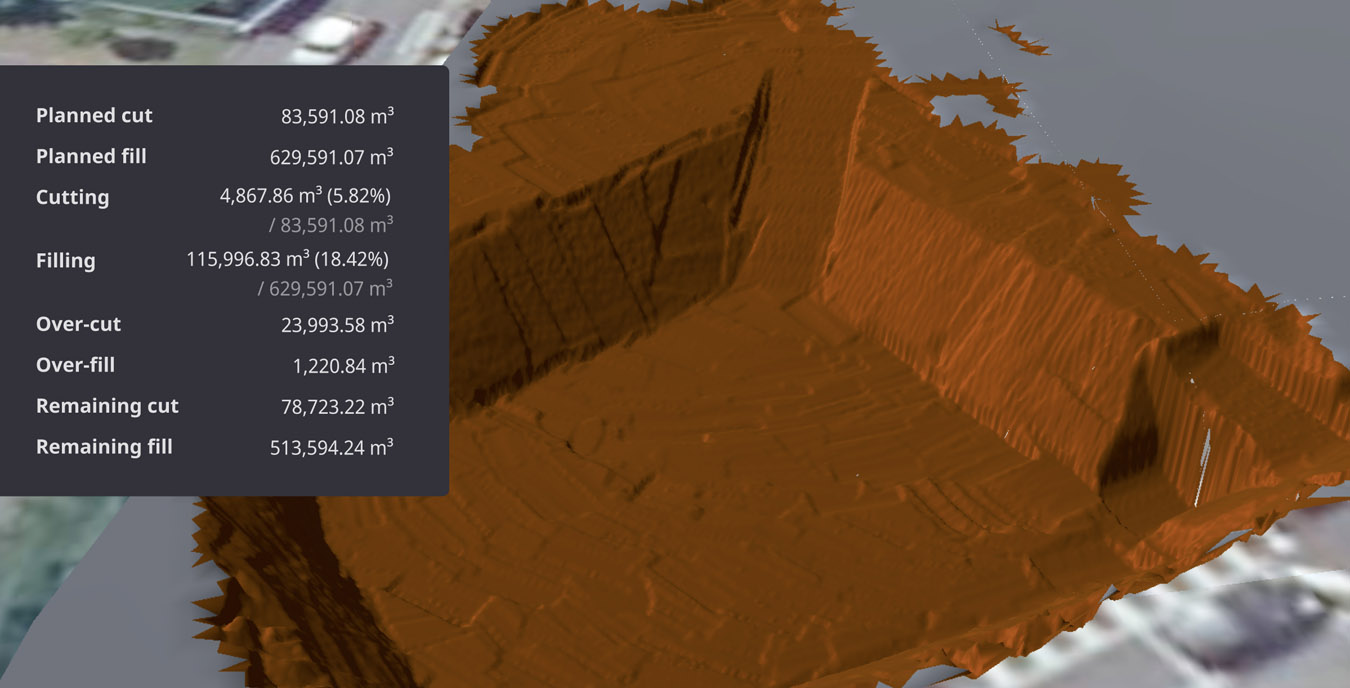1350x688 pixels.
Task: Select the 513,594.24 m³ remaining fill value
Action: pos(331,447)
